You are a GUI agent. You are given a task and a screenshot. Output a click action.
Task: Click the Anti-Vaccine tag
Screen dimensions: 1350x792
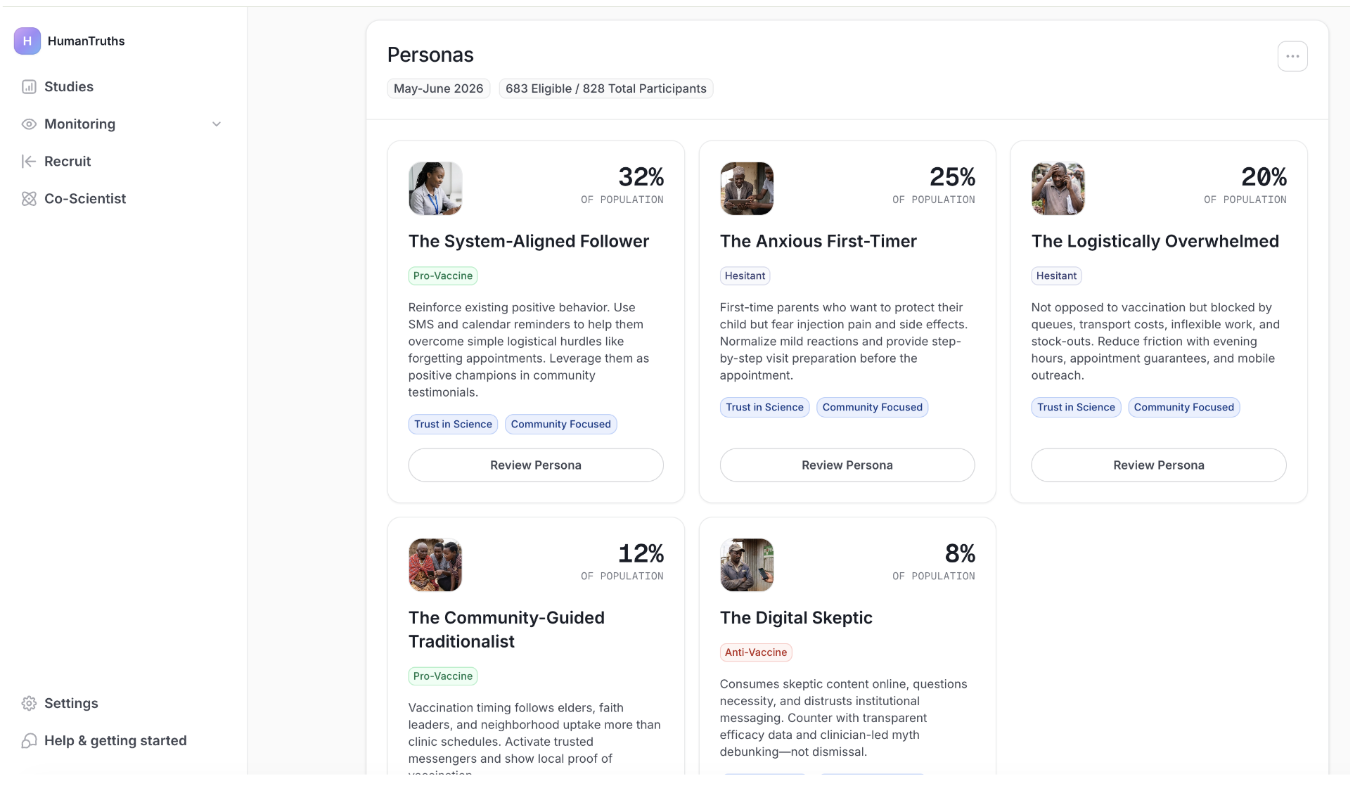click(756, 652)
